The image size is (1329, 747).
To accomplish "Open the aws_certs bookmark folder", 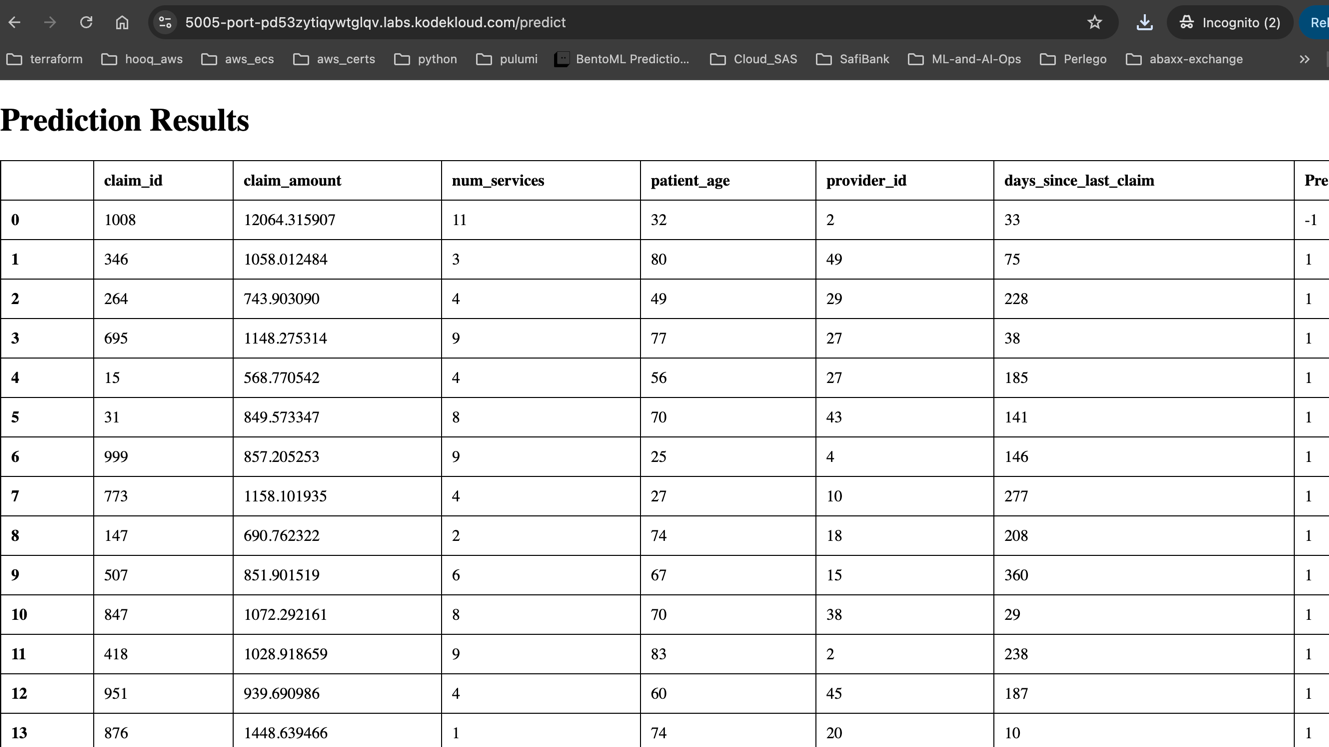I will (334, 59).
